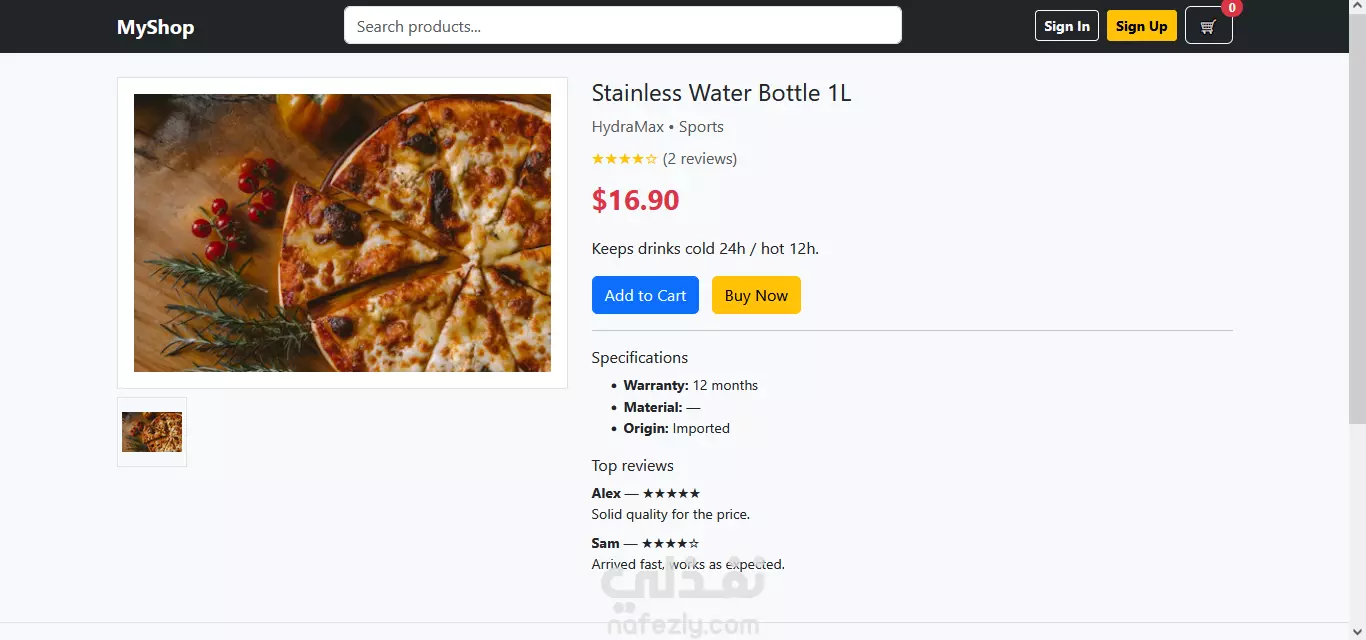The width and height of the screenshot is (1366, 640).
Task: Go to the MyShop home logo
Action: coord(155,27)
